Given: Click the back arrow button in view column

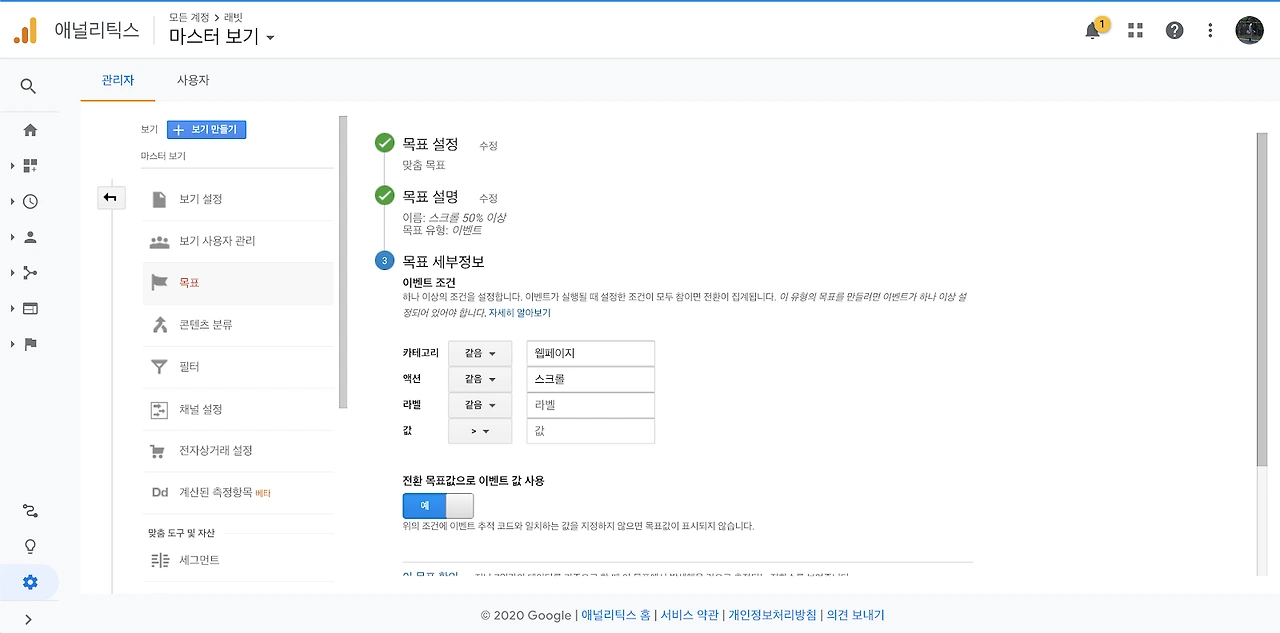Looking at the screenshot, I should pos(110,198).
